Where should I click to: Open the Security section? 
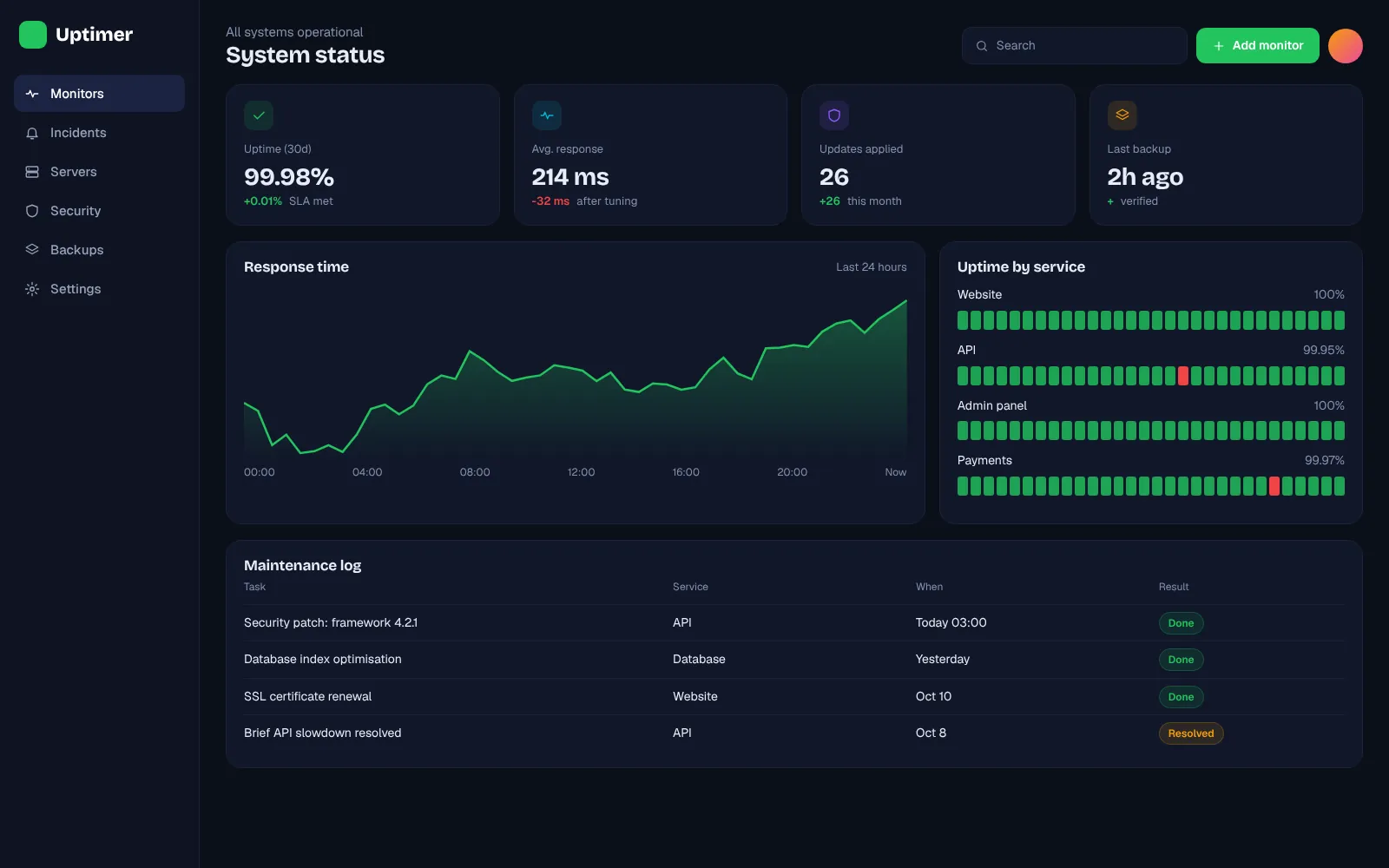pyautogui.click(x=99, y=211)
